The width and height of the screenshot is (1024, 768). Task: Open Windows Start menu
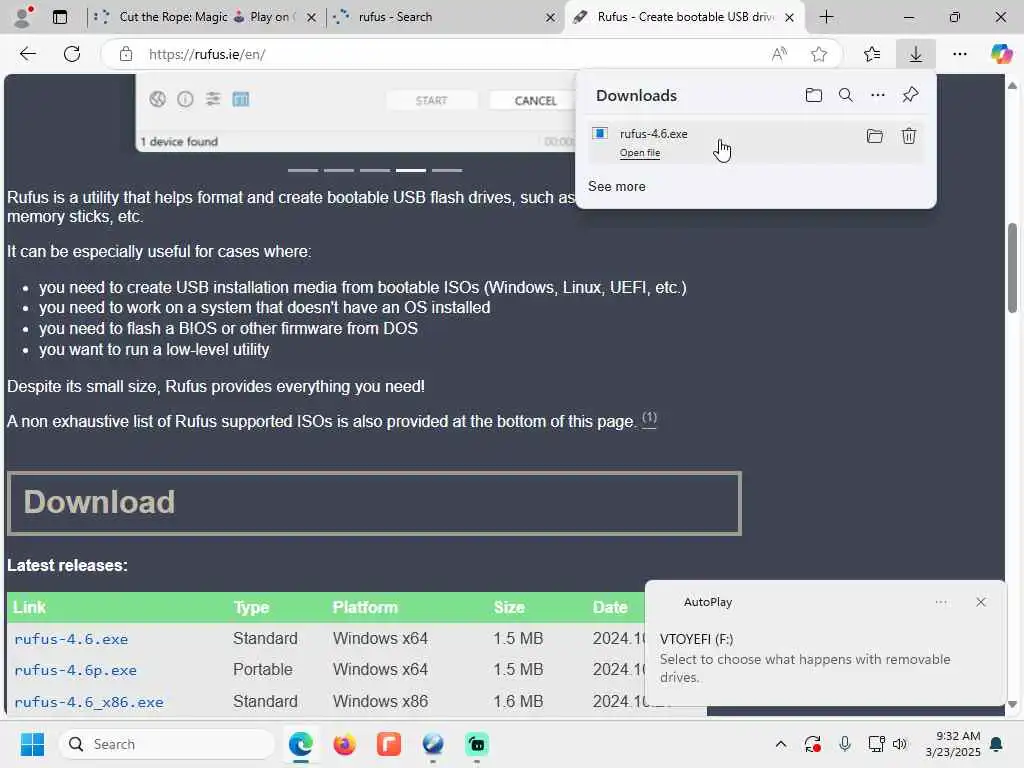pos(33,744)
